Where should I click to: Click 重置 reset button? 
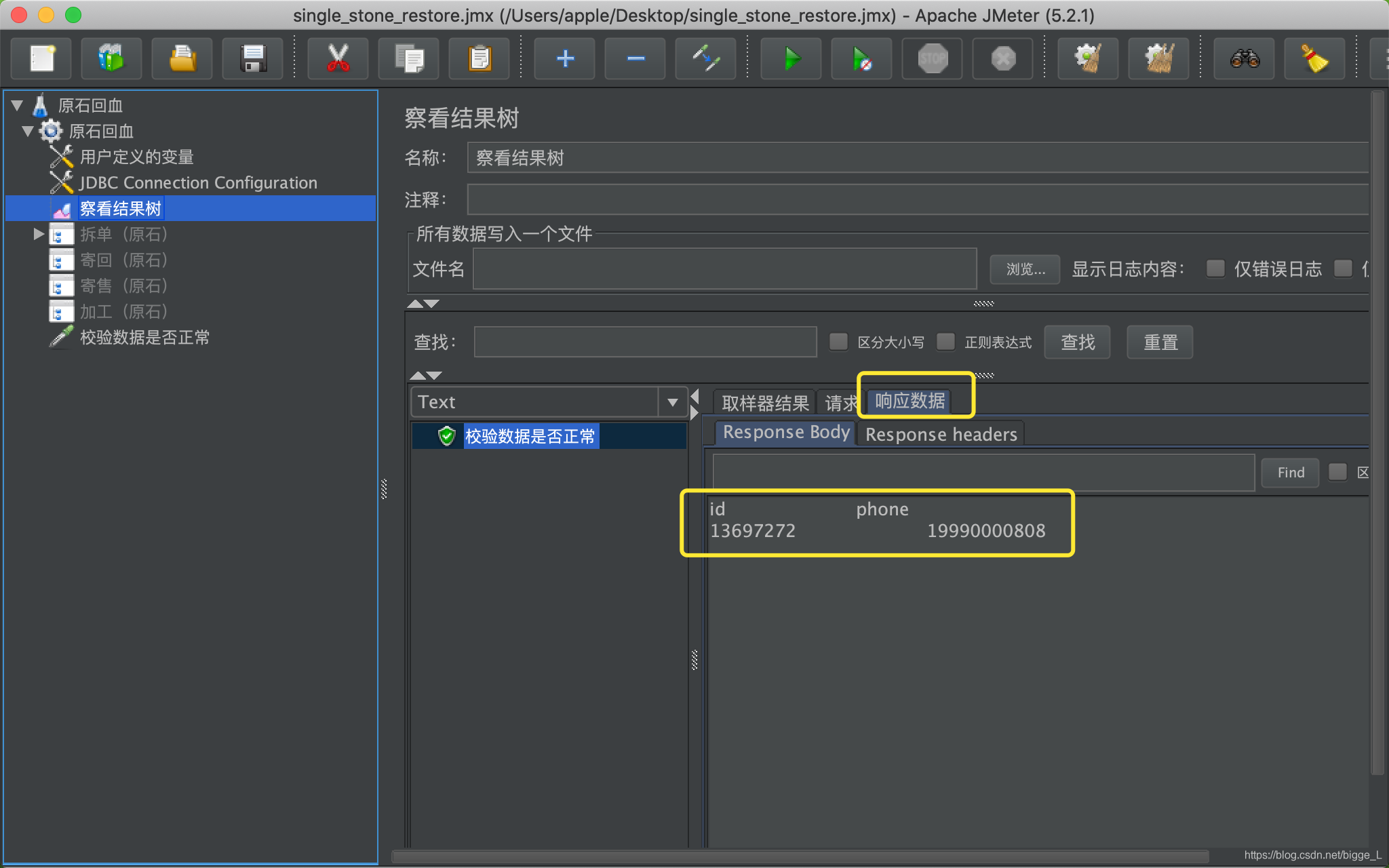tap(1160, 342)
